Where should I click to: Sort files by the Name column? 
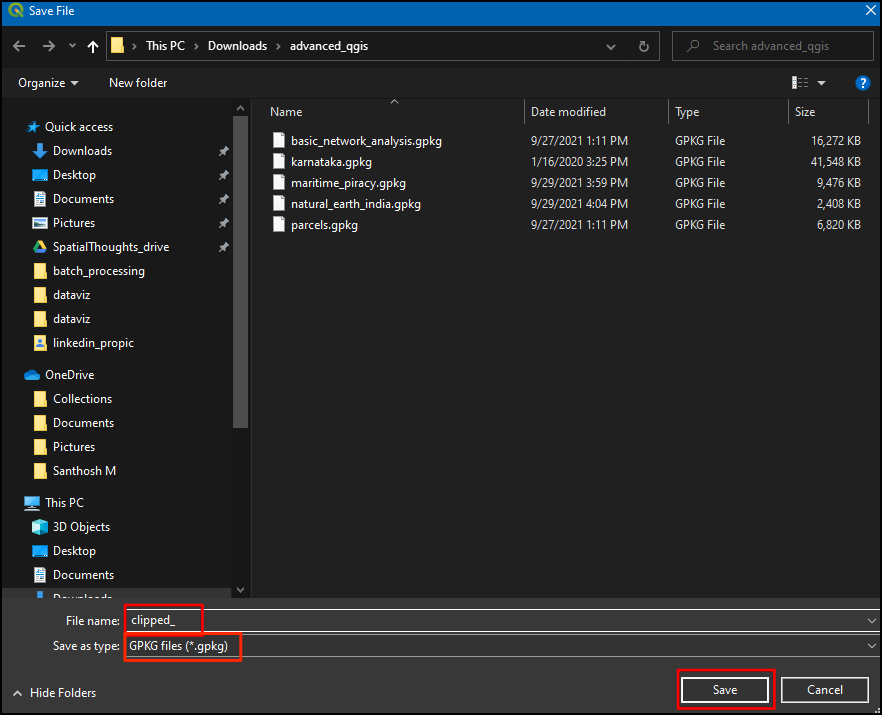(x=286, y=112)
